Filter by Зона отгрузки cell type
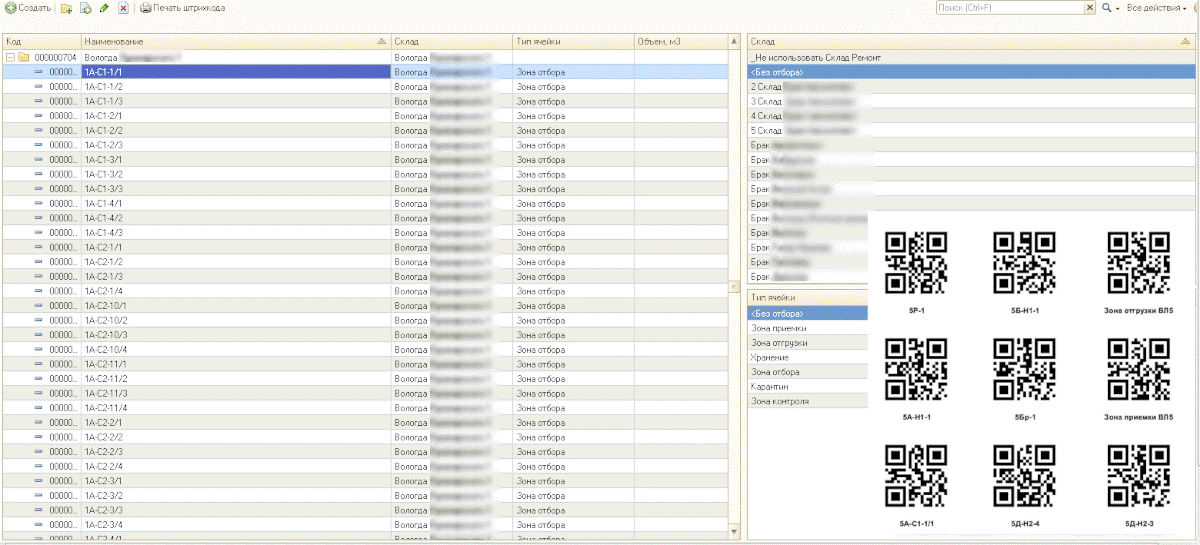Viewport: 1200px width, 545px height. [808, 342]
